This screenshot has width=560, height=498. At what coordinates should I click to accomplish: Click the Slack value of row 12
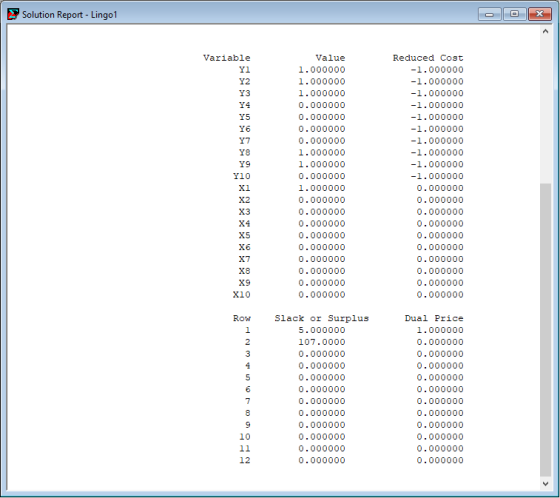point(322,460)
